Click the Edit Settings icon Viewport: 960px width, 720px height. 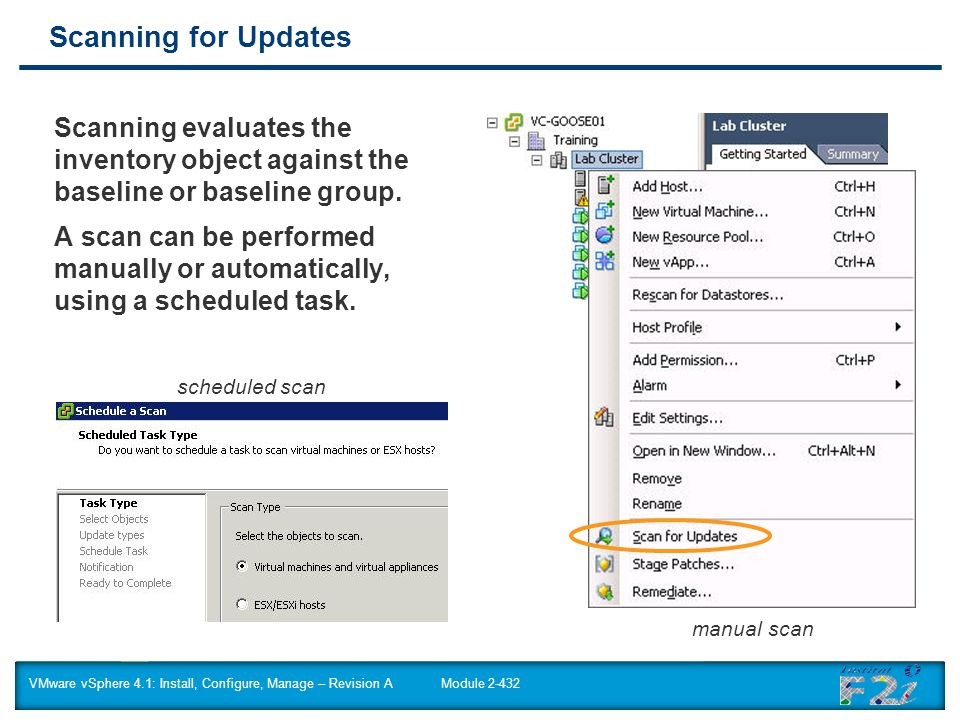604,417
